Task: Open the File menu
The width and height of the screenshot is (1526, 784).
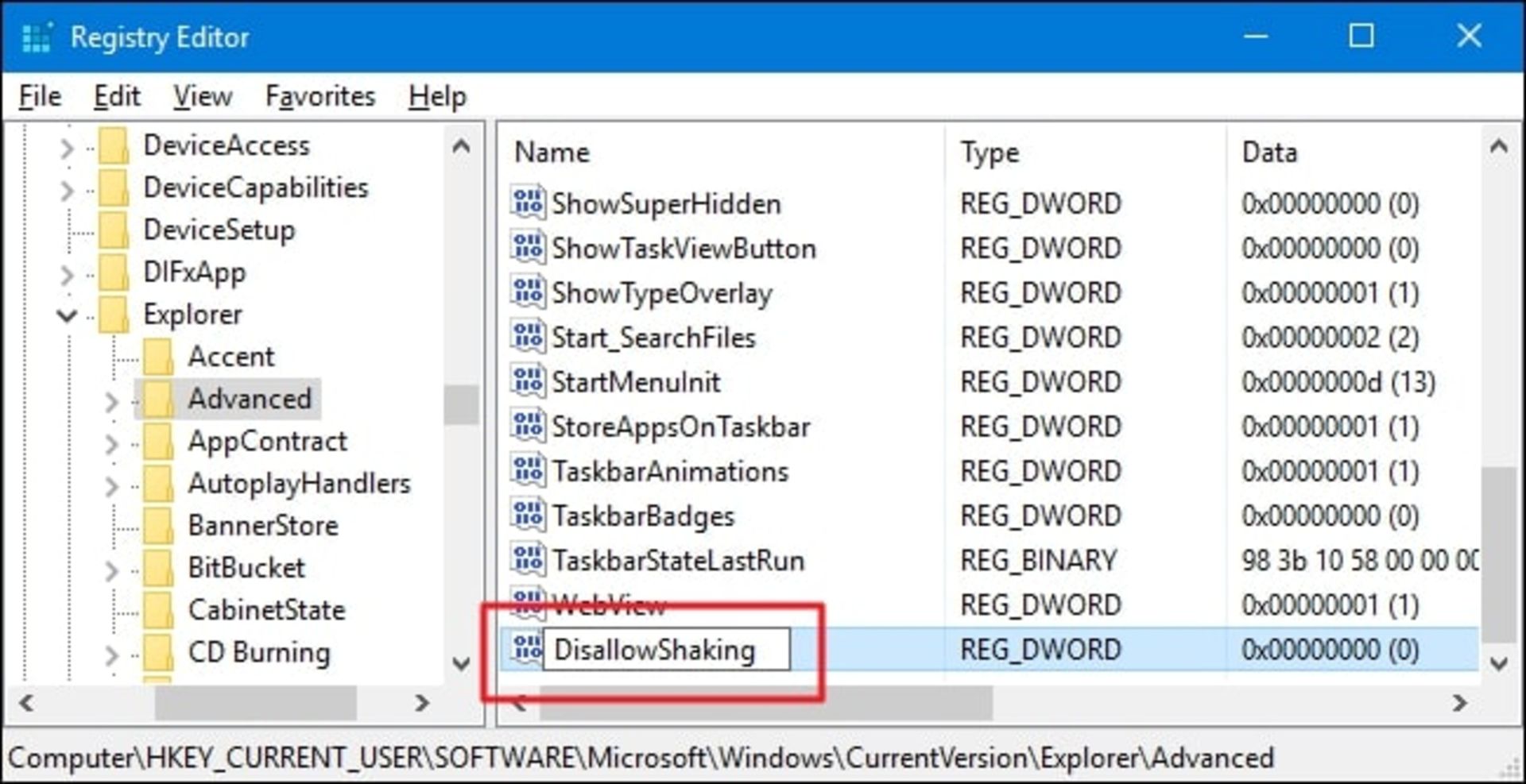Action: (x=40, y=96)
